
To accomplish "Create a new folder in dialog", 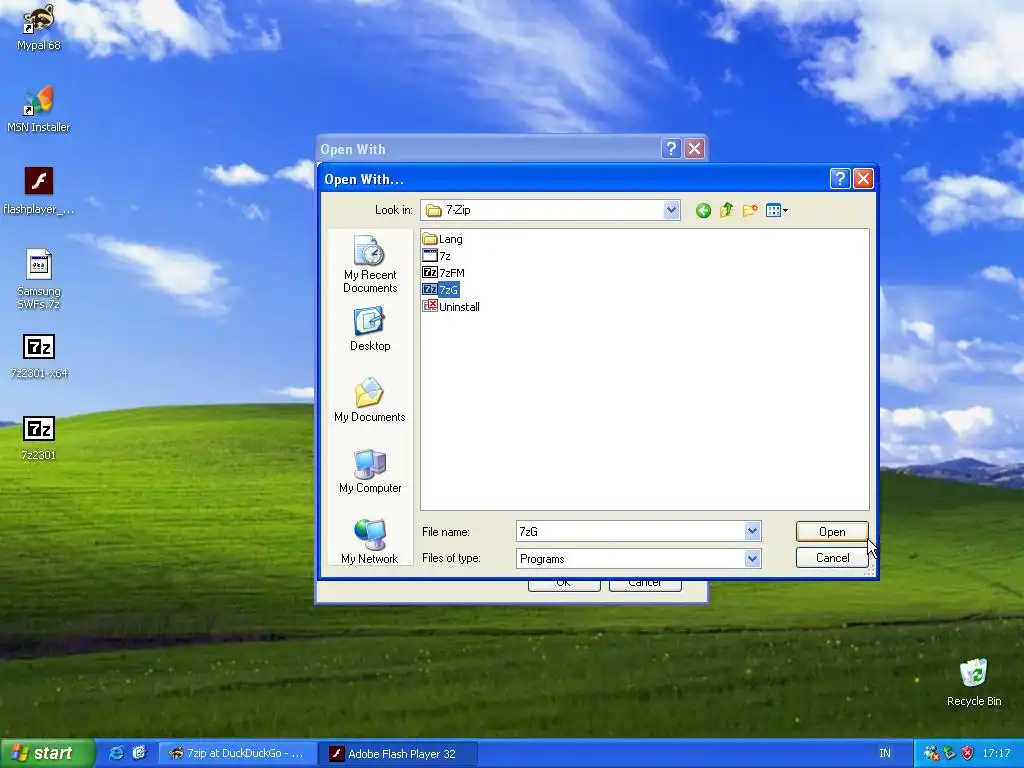I will pos(750,210).
